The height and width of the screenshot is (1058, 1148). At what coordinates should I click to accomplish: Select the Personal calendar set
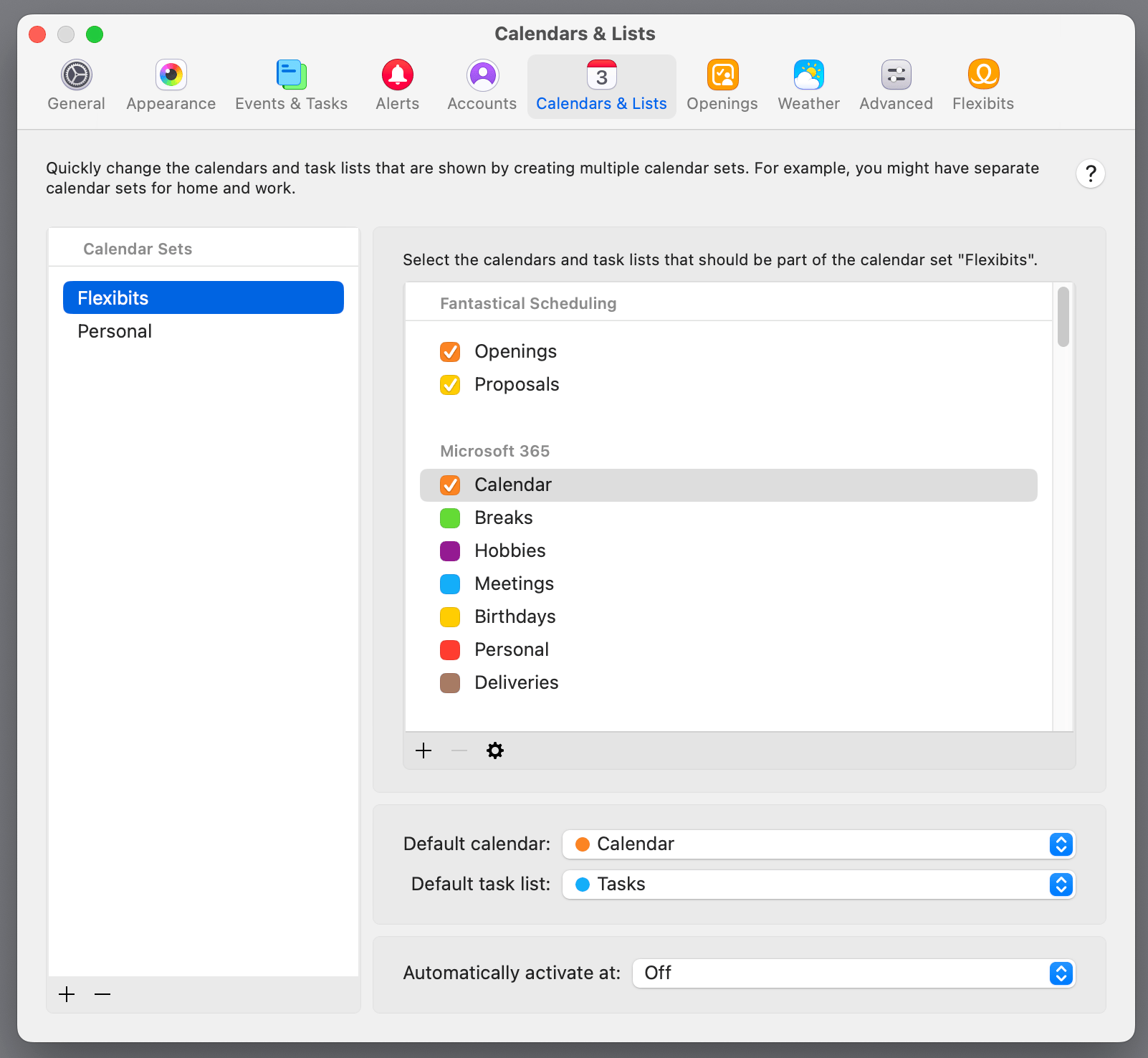(x=204, y=331)
